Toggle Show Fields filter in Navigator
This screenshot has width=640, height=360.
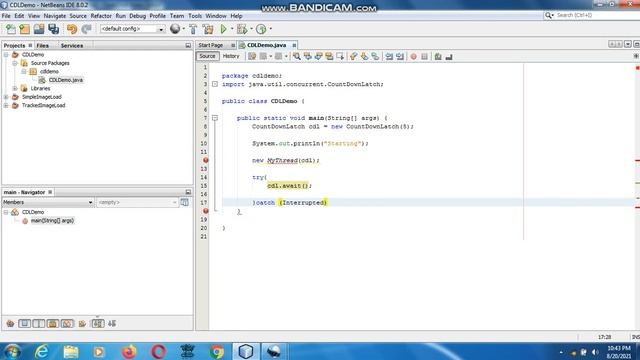[x=24, y=324]
